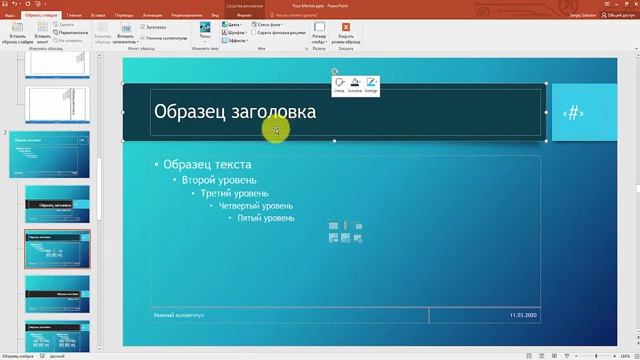Click the Удалить (delete) layout button
Image resolution: width=640 pixels, height=360 pixels.
pyautogui.click(x=63, y=25)
